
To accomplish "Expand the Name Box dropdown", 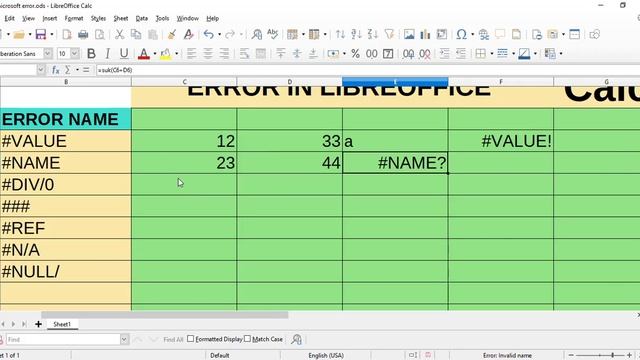I will pyautogui.click(x=40, y=70).
